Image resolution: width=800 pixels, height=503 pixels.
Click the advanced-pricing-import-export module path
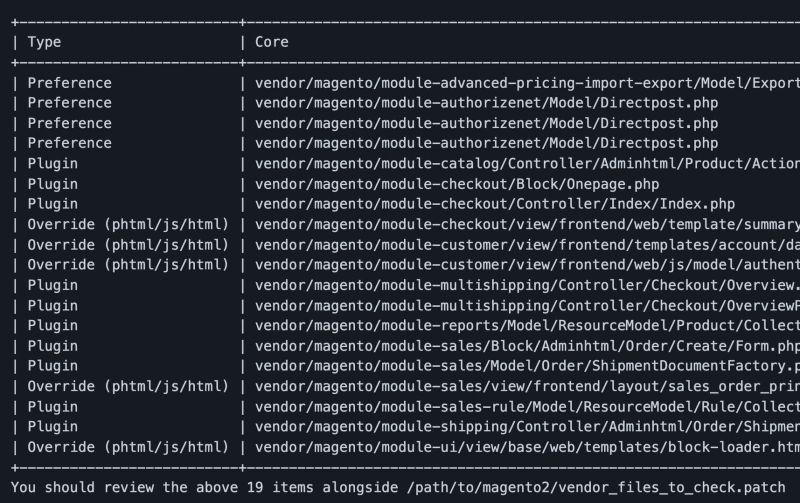click(528, 83)
